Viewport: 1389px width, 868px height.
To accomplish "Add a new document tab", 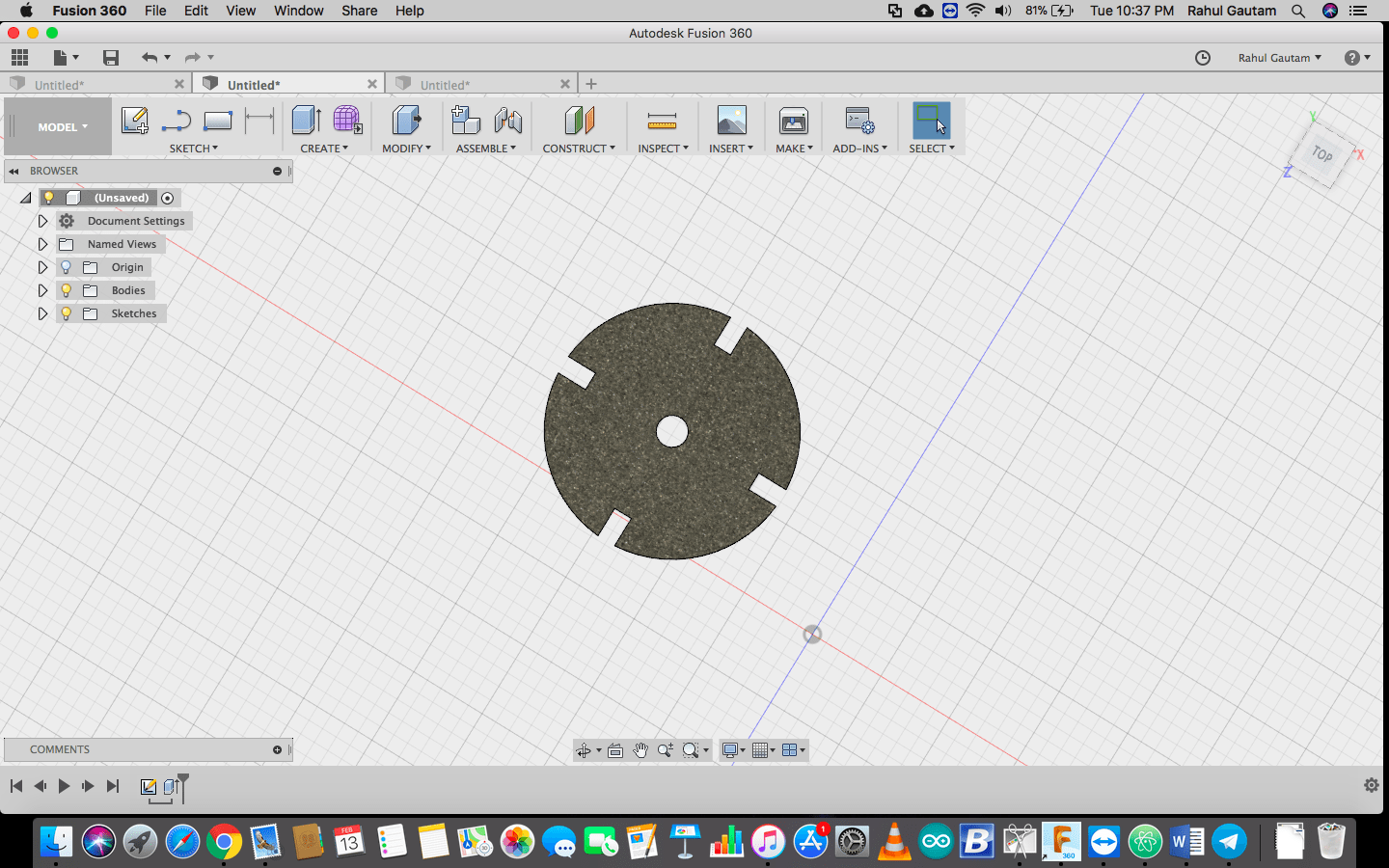I will coord(591,85).
